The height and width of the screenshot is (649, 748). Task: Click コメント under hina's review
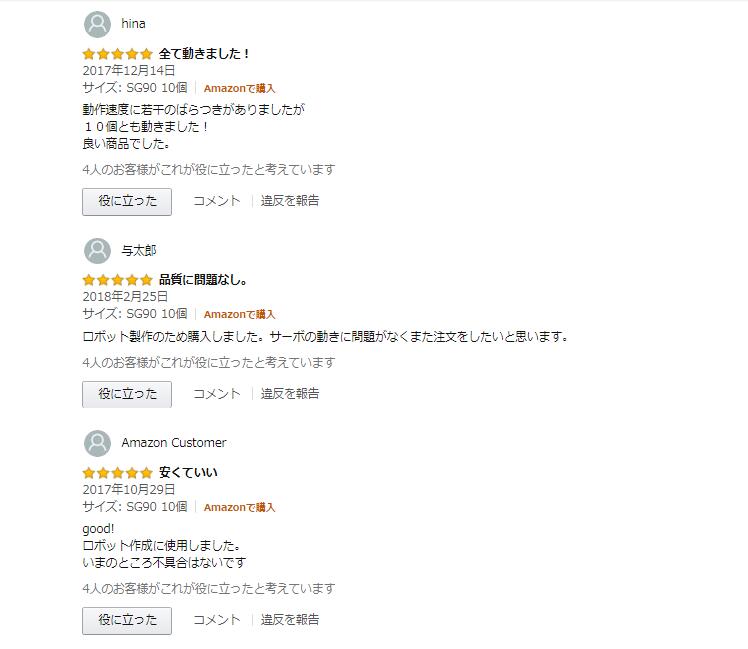pyautogui.click(x=216, y=201)
